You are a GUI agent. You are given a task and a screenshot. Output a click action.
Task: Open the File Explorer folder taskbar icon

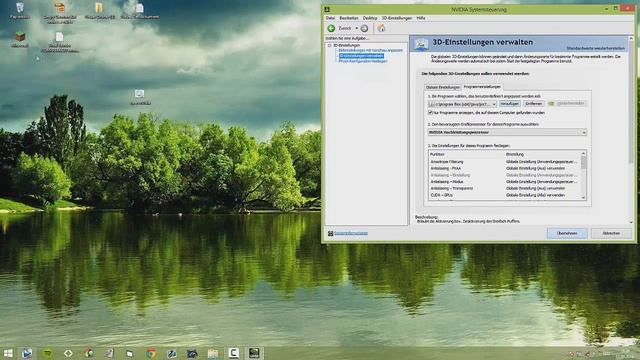(x=213, y=353)
